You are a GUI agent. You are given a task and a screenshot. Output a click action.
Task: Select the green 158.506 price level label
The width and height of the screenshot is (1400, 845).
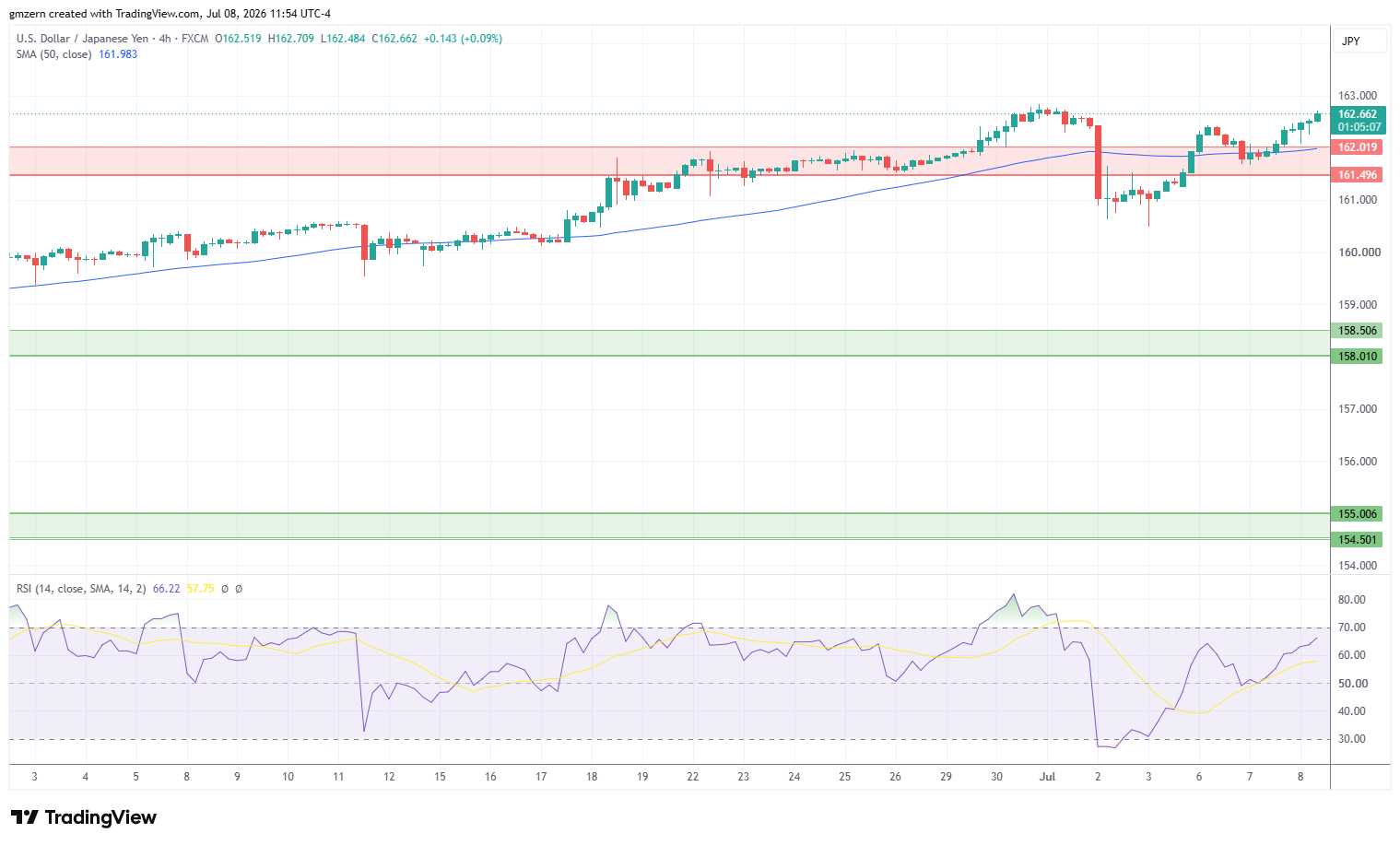1358,331
